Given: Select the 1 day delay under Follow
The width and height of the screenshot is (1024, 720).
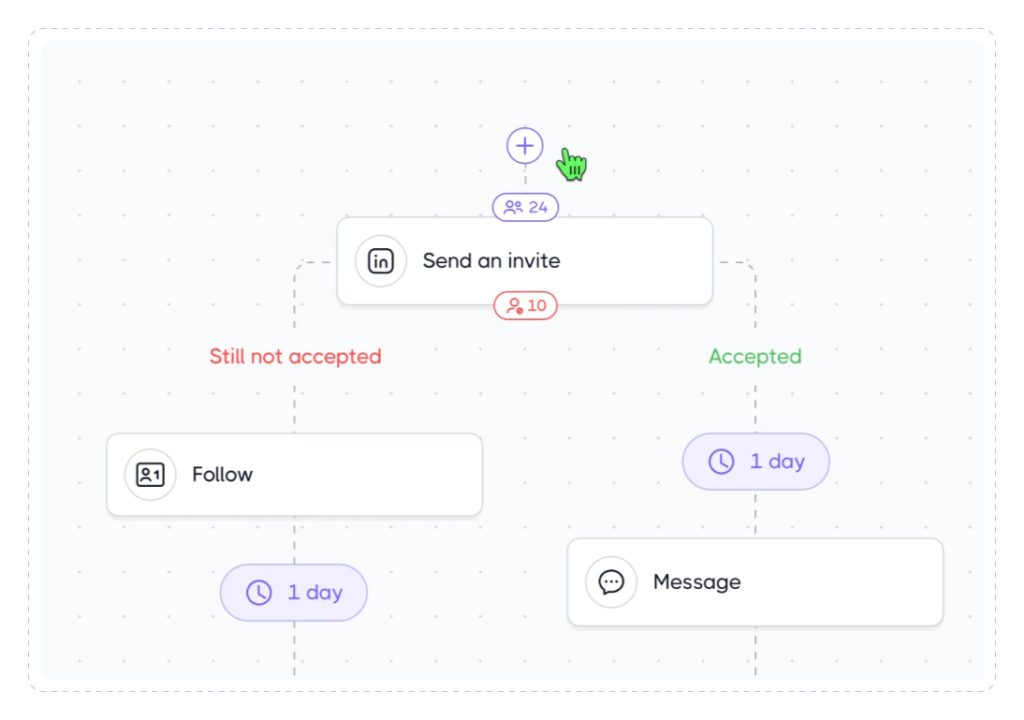Looking at the screenshot, I should [x=293, y=592].
